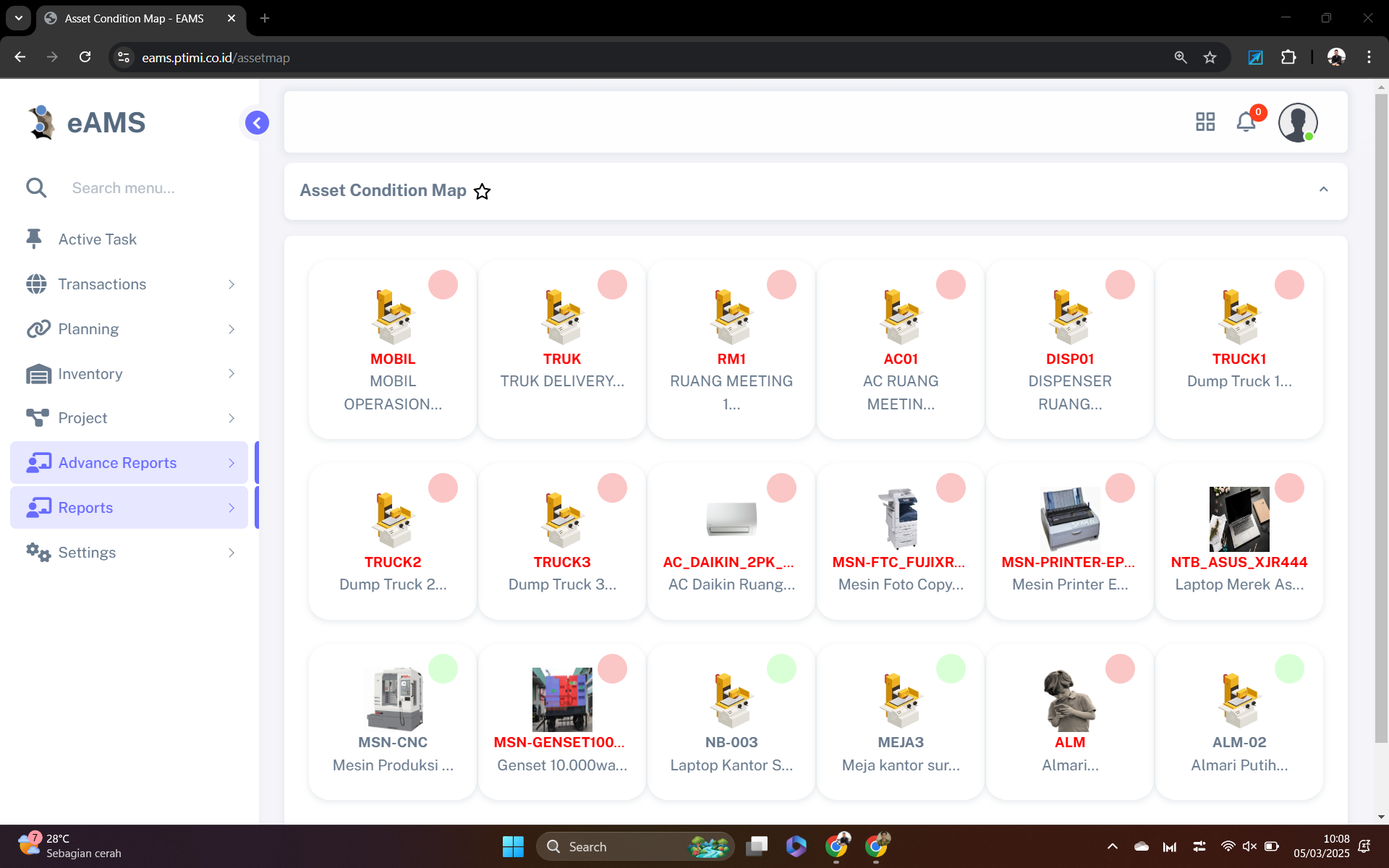Click the NTB_ASUS_XJR444 laptop thumbnail
This screenshot has width=1389, height=868.
1239,519
